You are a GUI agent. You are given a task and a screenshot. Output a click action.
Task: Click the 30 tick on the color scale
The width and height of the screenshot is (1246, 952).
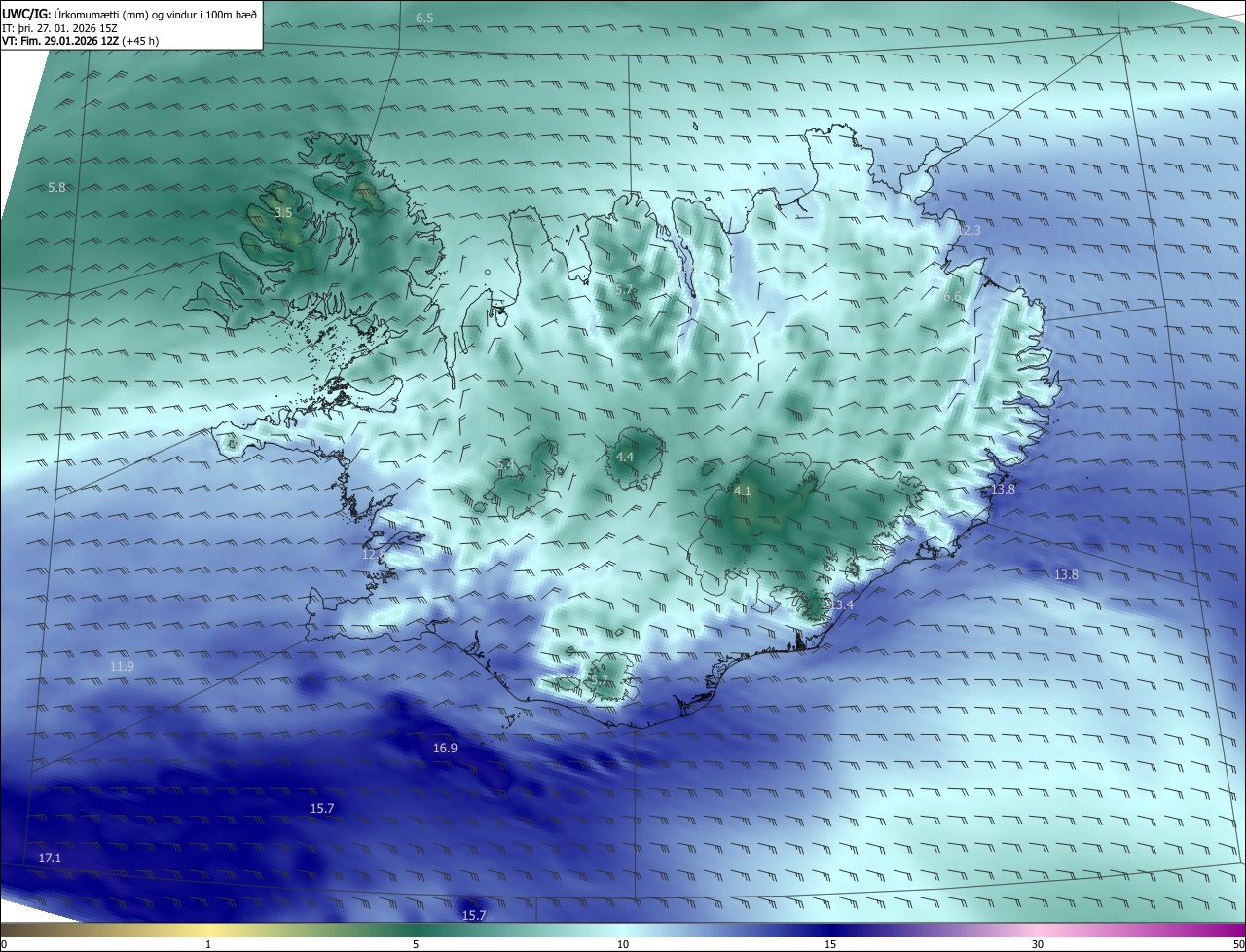pyautogui.click(x=1038, y=944)
